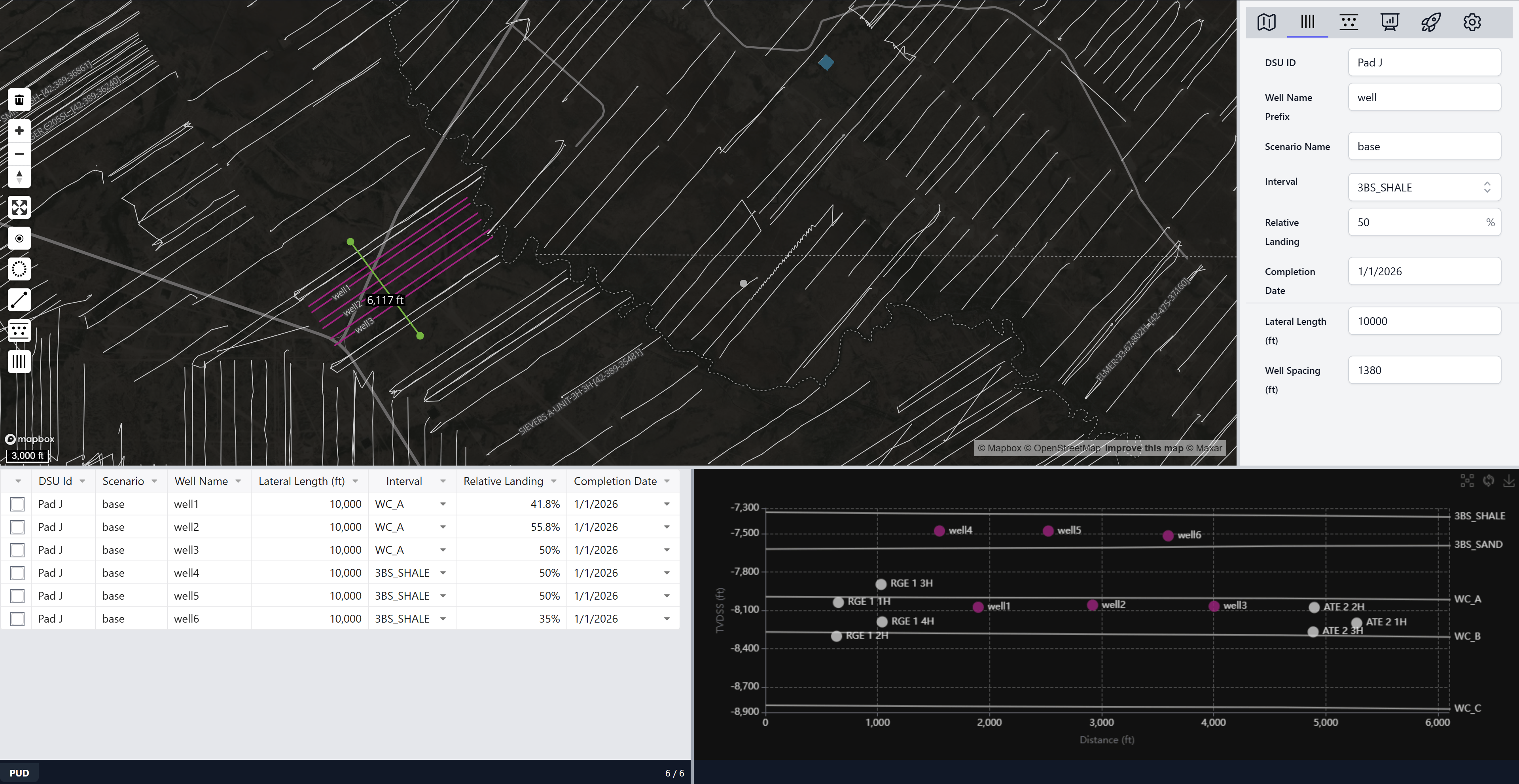Screen dimensions: 1519x784
Task: Click the Well Spacing input field
Action: (1424, 370)
